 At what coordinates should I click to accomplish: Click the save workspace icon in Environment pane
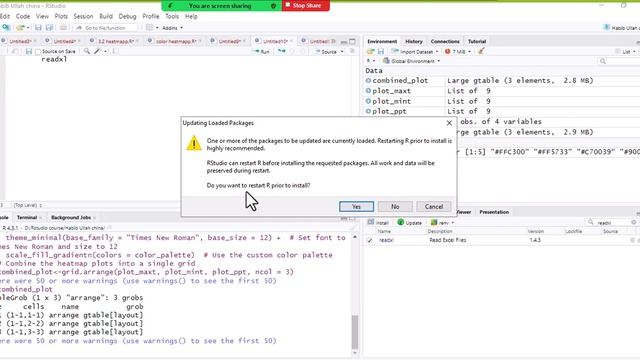(x=381, y=51)
